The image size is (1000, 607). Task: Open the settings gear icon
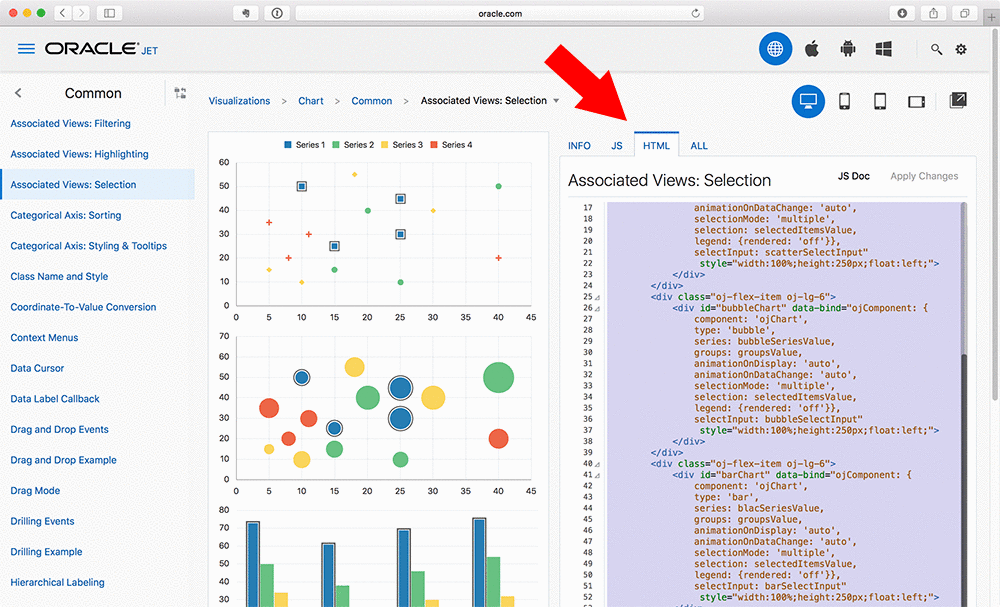961,49
